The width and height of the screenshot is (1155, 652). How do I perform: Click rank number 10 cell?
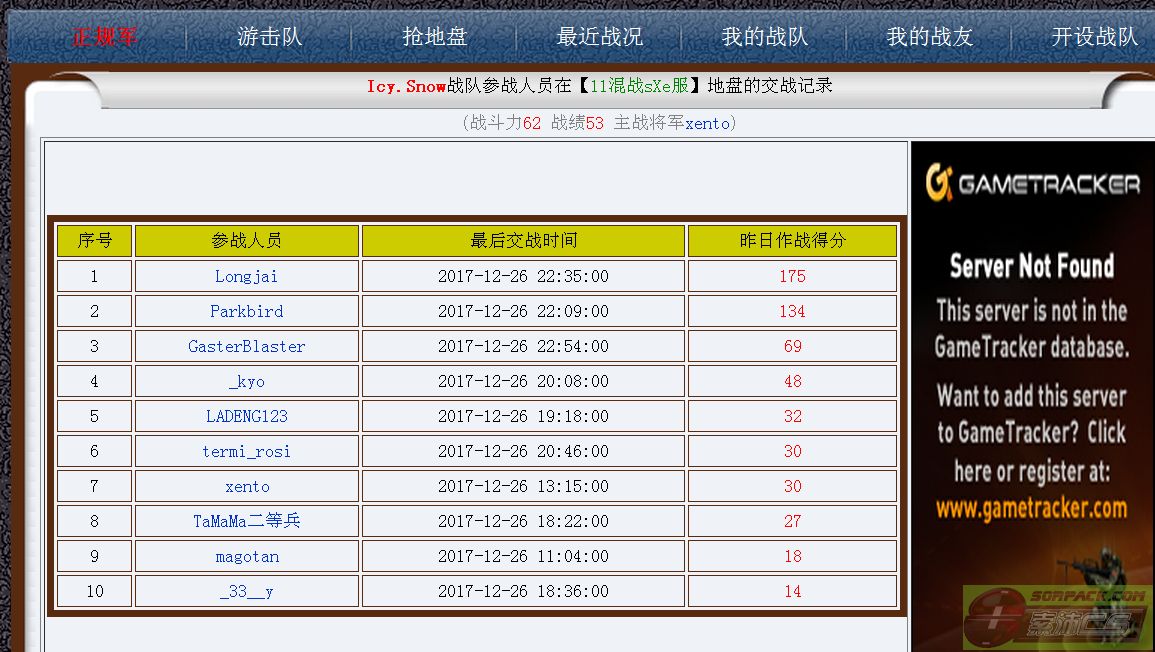[x=95, y=592]
